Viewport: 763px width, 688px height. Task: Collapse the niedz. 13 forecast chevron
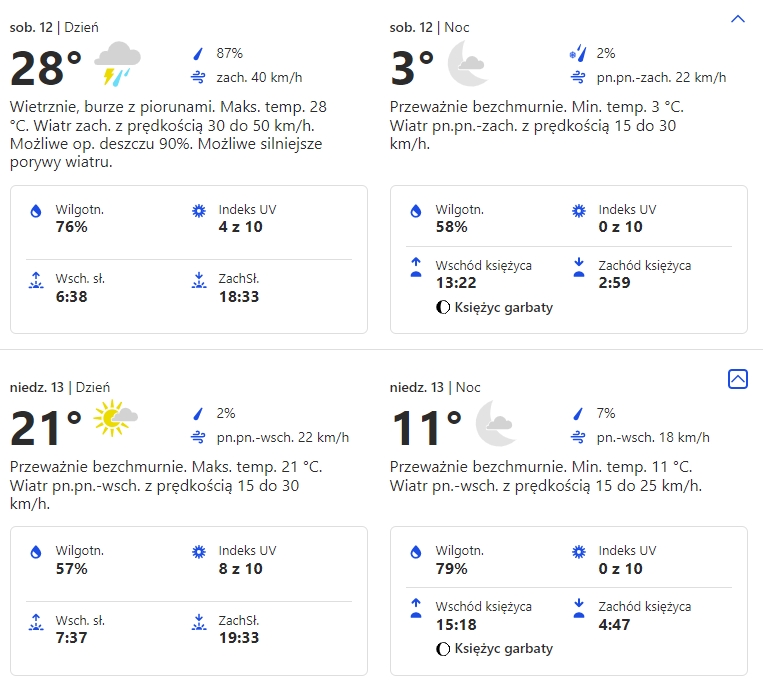[x=738, y=378]
